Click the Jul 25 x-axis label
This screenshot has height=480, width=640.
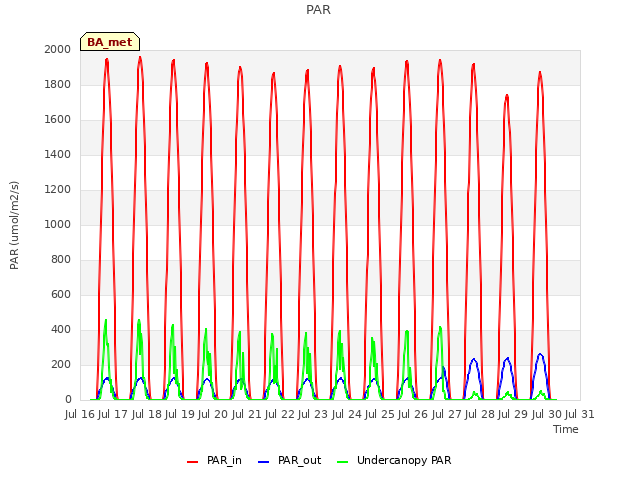pos(380,415)
